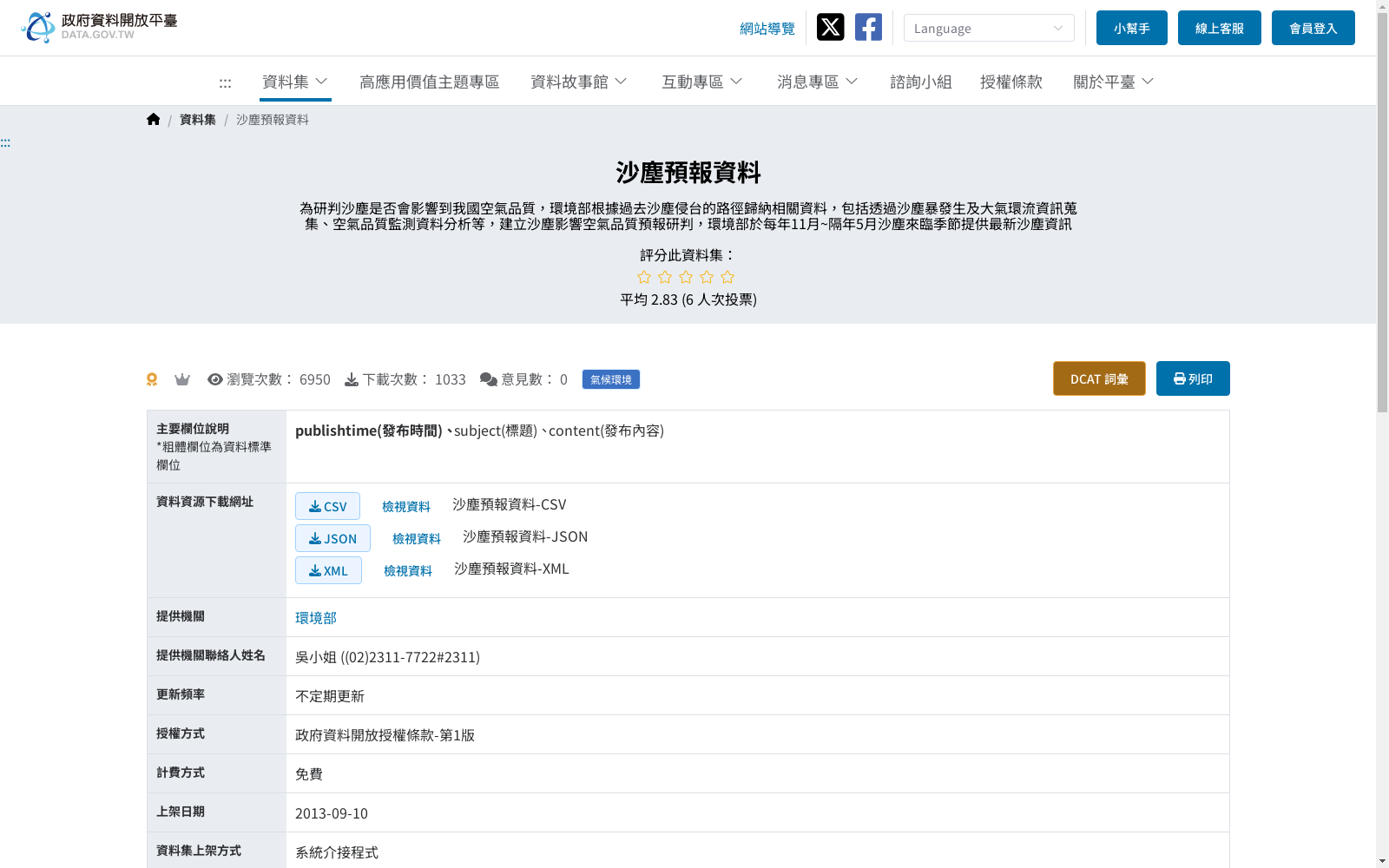Open the X (Twitter) social icon

(830, 27)
